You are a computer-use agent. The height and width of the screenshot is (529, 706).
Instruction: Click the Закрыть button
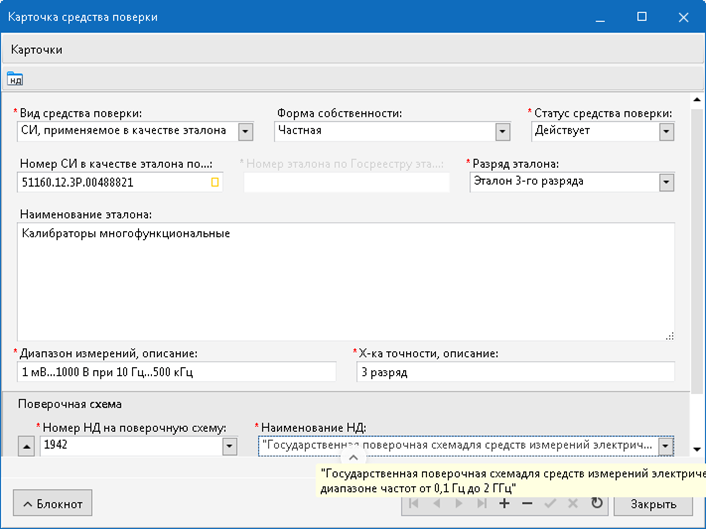(x=653, y=504)
